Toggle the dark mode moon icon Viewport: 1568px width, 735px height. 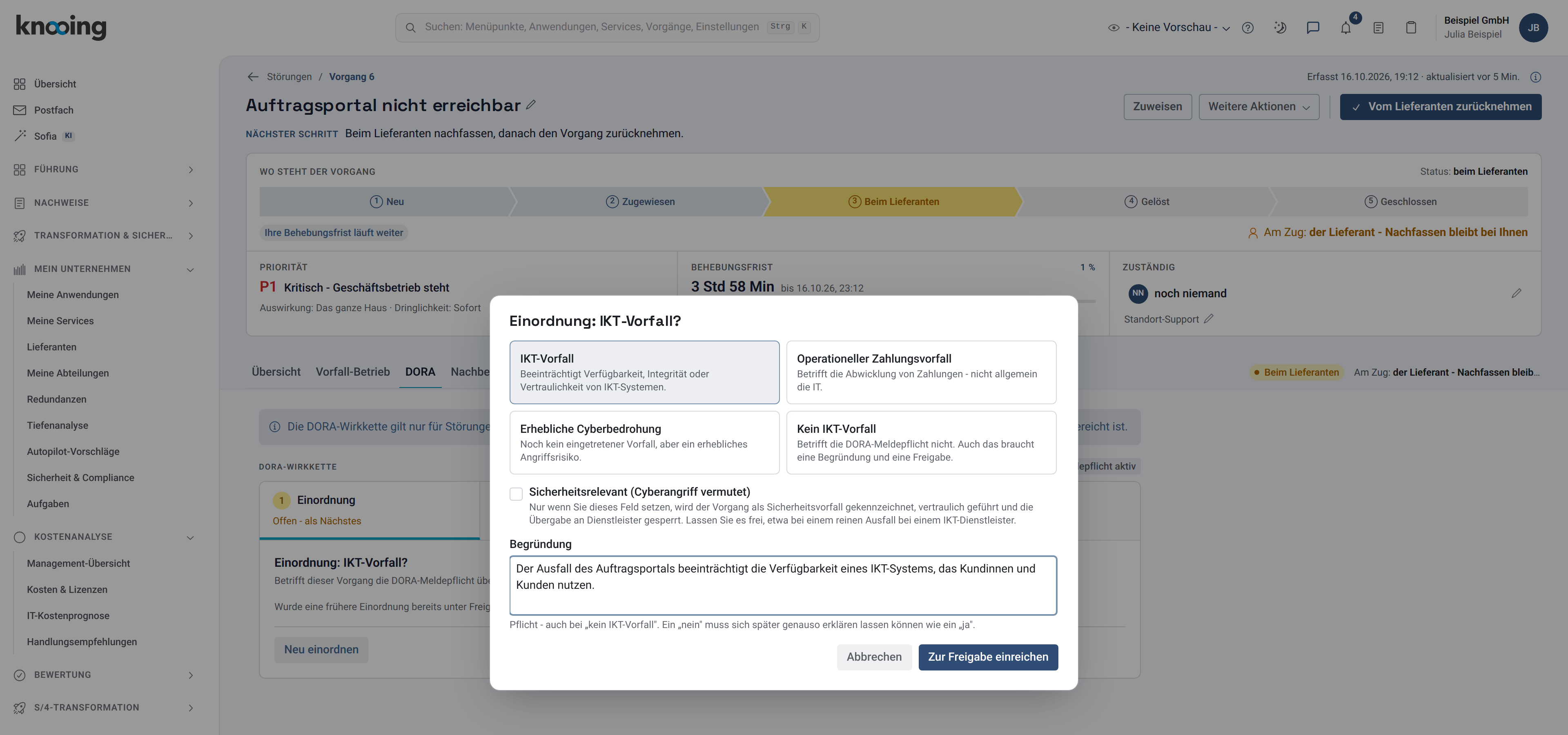[1280, 27]
